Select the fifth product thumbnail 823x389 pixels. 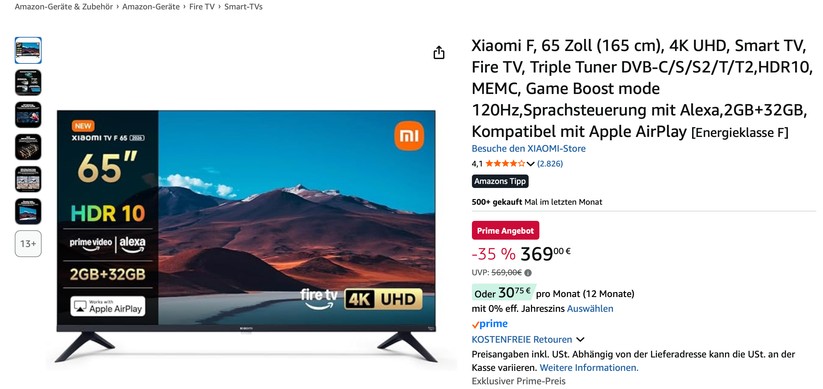click(x=28, y=180)
